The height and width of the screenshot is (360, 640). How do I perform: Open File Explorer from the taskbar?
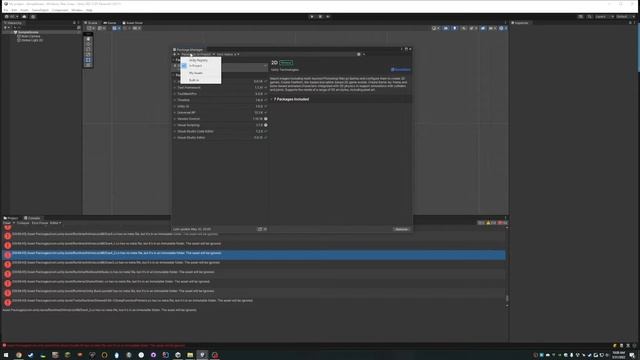190,355
